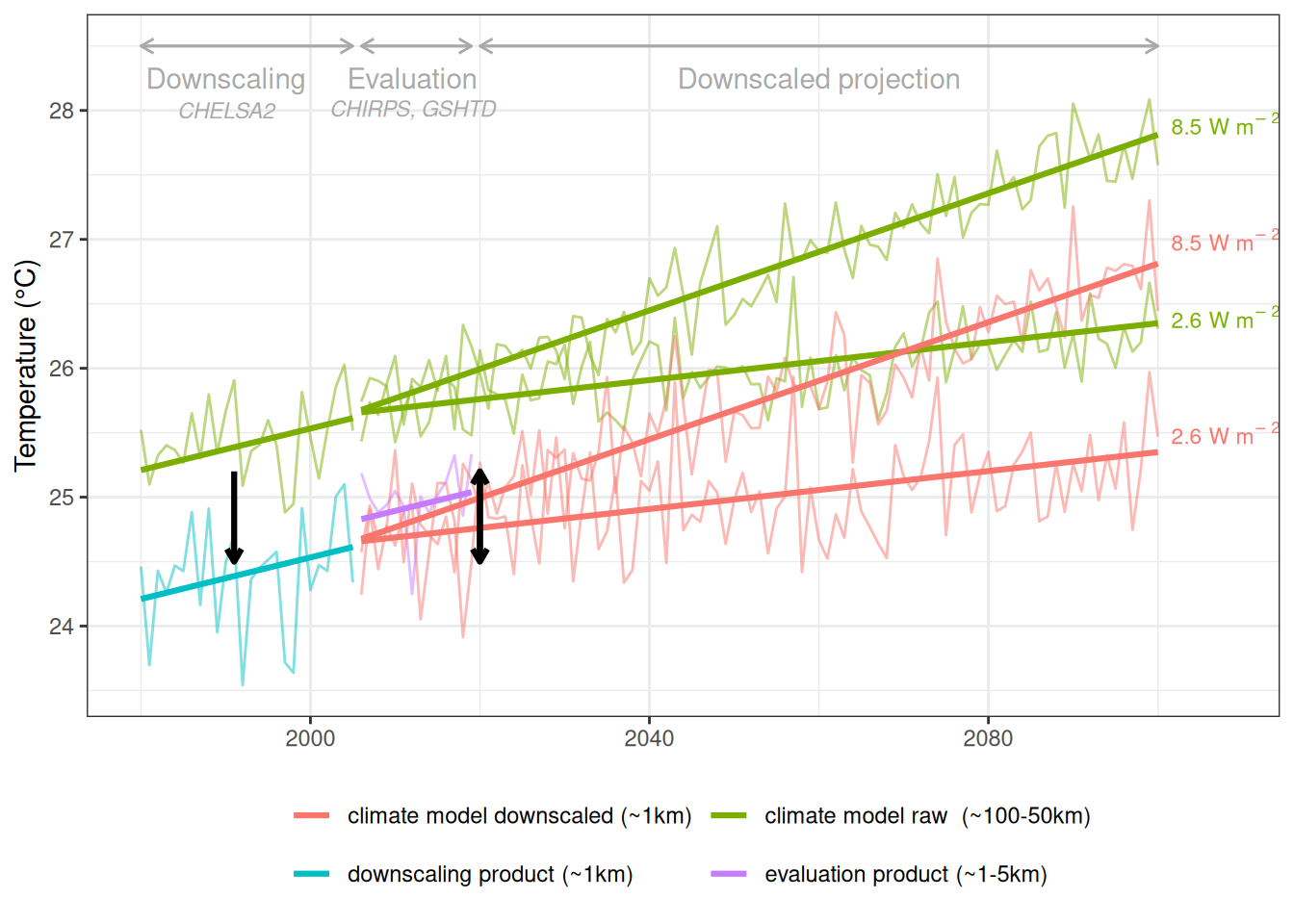The height and width of the screenshot is (924, 1294).
Task: Select the 'evaluation product (~1-5km)' legend text
Action: [906, 874]
